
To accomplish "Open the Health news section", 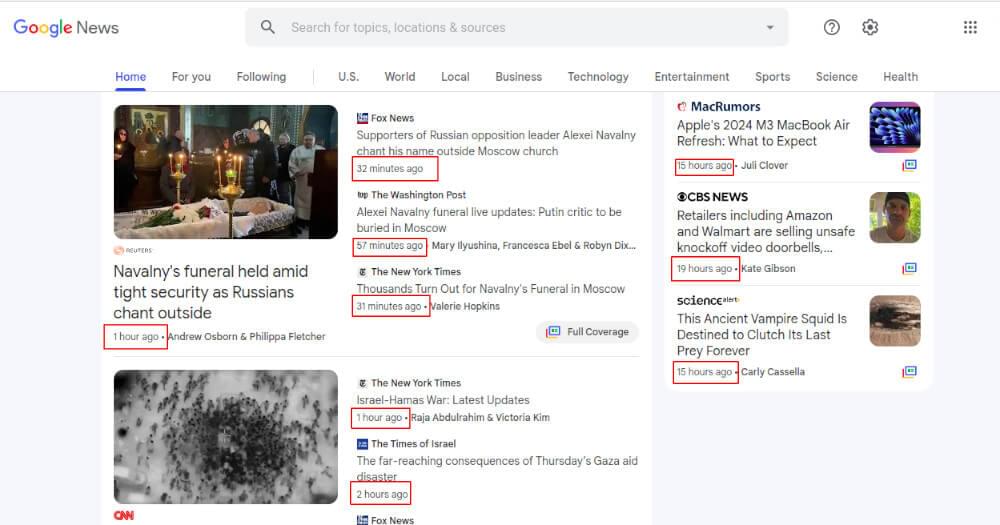I will [x=901, y=77].
